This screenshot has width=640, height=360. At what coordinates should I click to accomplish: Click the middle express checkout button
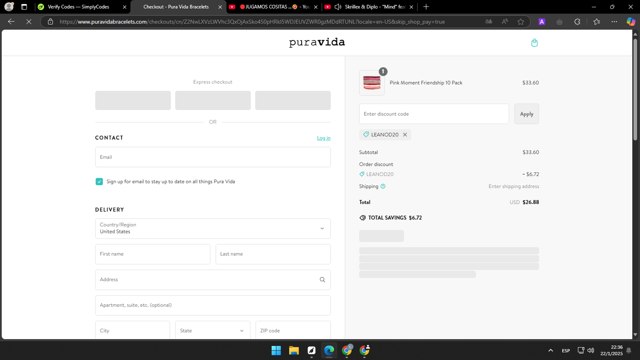pyautogui.click(x=213, y=100)
